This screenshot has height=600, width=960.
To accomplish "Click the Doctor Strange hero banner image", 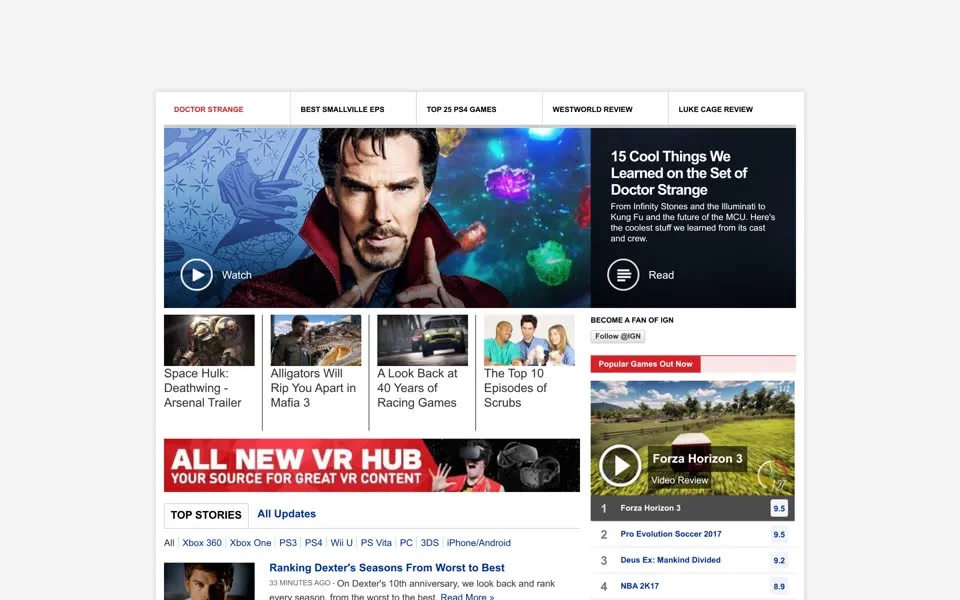I will pos(377,218).
